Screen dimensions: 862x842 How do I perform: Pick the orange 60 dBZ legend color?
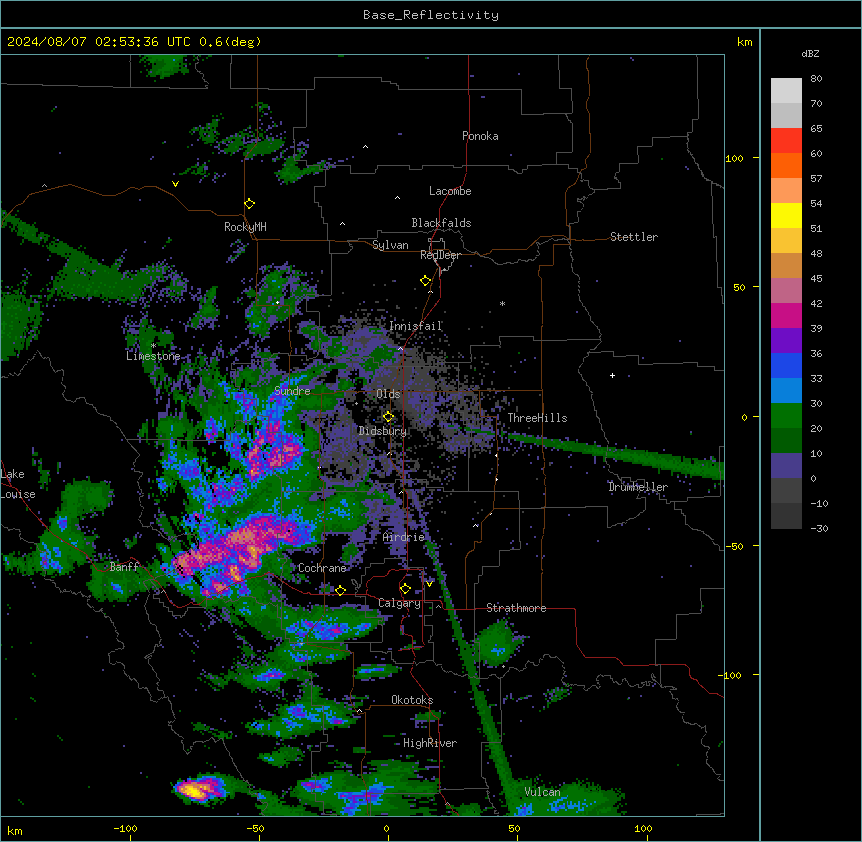pos(786,165)
